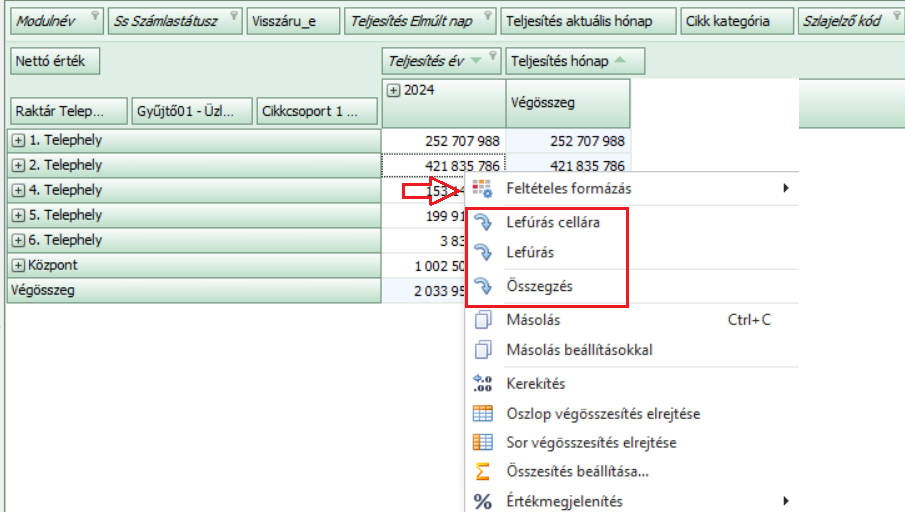
Task: Click the Oszlop végösszesítés elrejtése grid icon
Action: point(483,413)
